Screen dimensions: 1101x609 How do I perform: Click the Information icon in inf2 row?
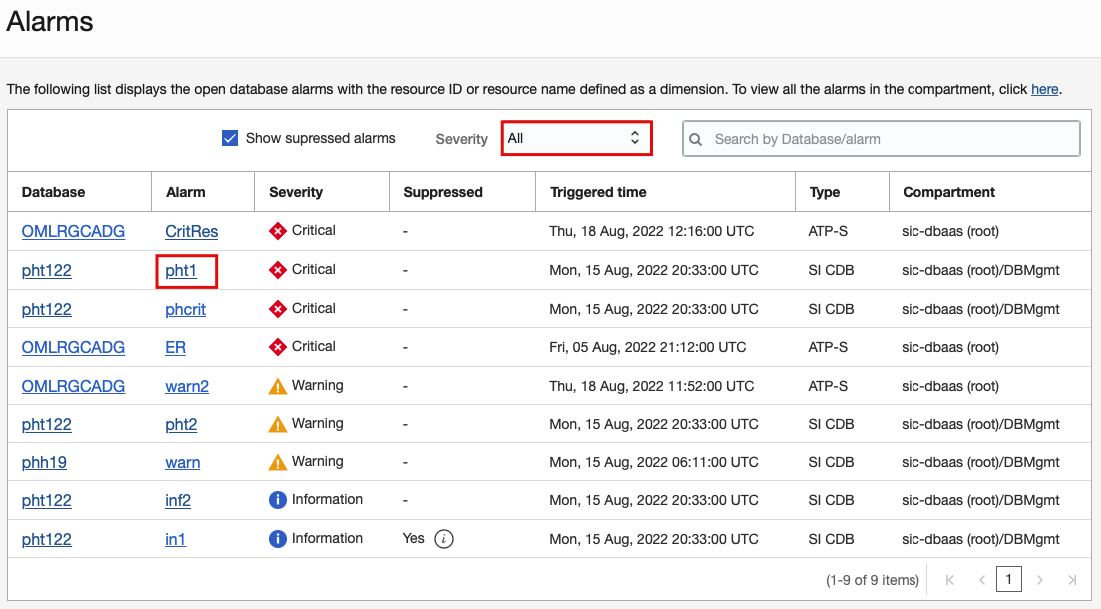coord(278,500)
